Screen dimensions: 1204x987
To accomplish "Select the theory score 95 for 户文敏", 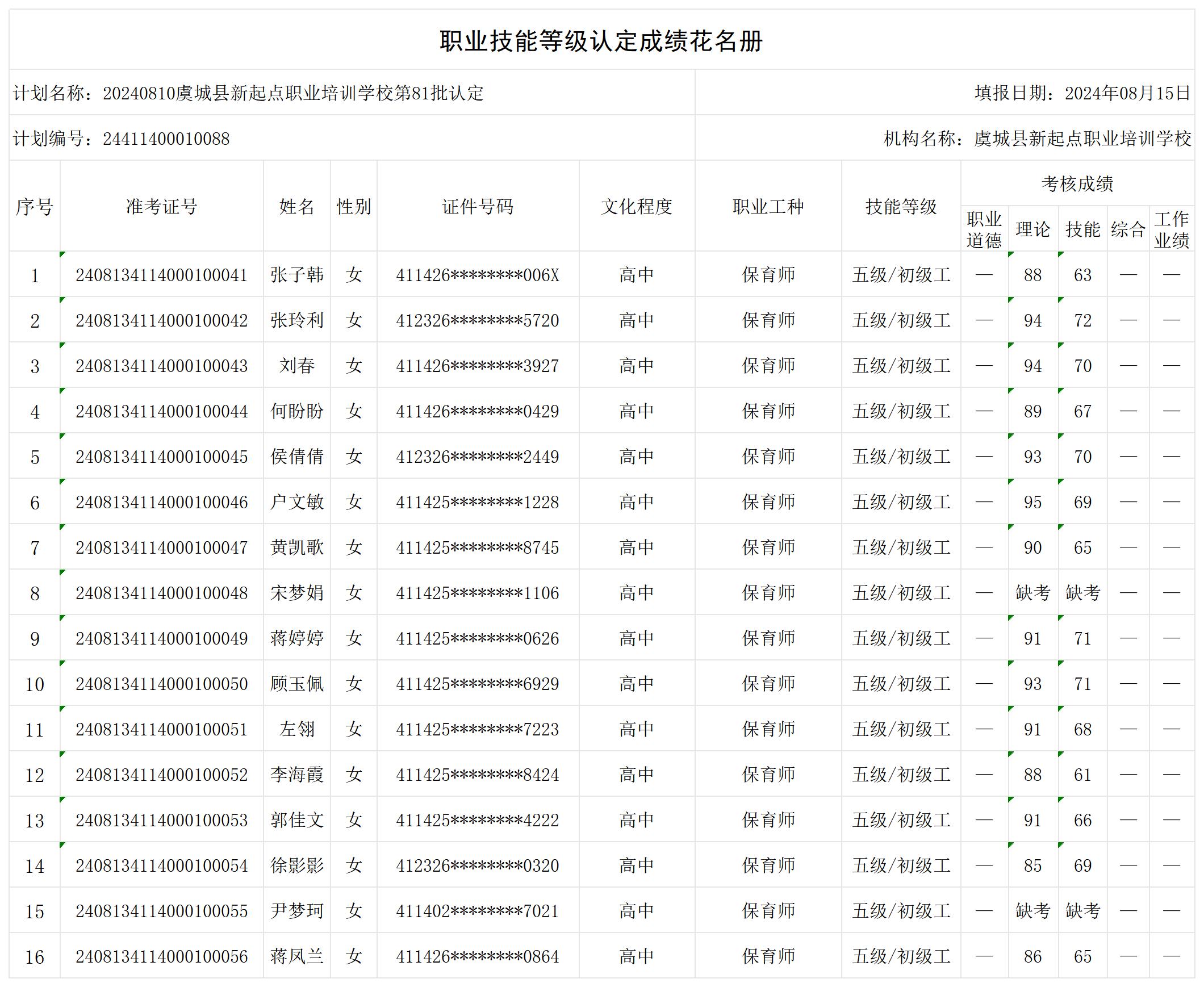I will click(x=1032, y=502).
